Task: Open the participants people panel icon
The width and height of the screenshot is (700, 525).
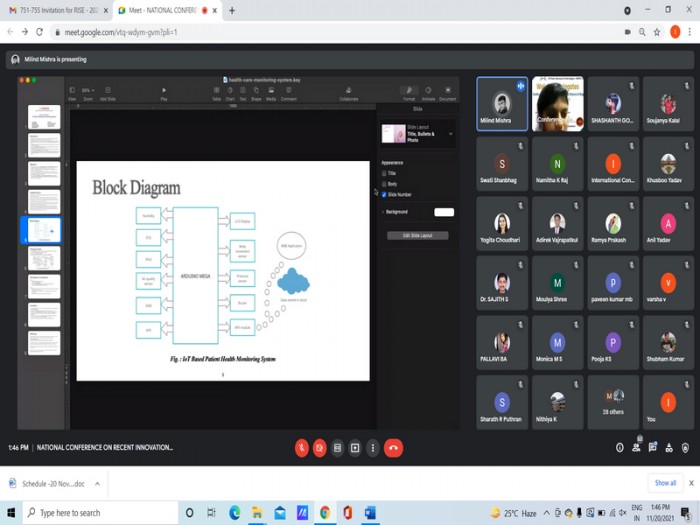Action: pos(637,448)
